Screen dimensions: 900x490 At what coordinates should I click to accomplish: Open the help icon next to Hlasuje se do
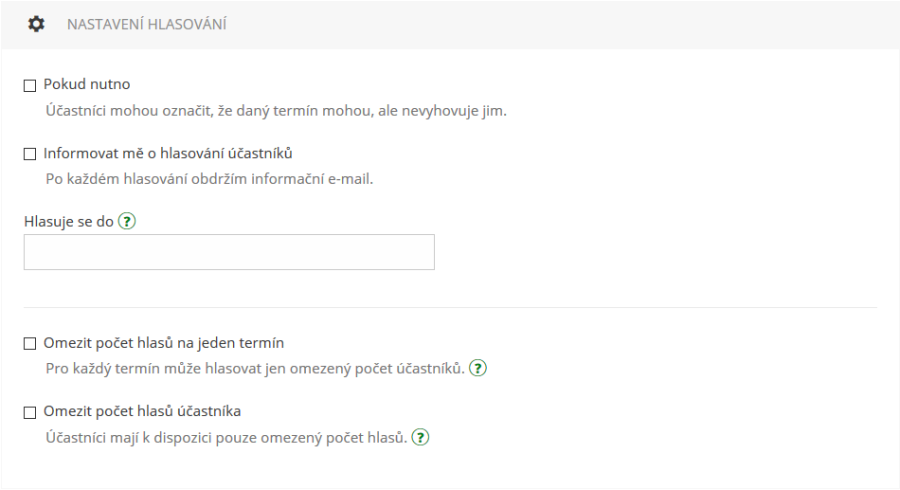(x=127, y=221)
